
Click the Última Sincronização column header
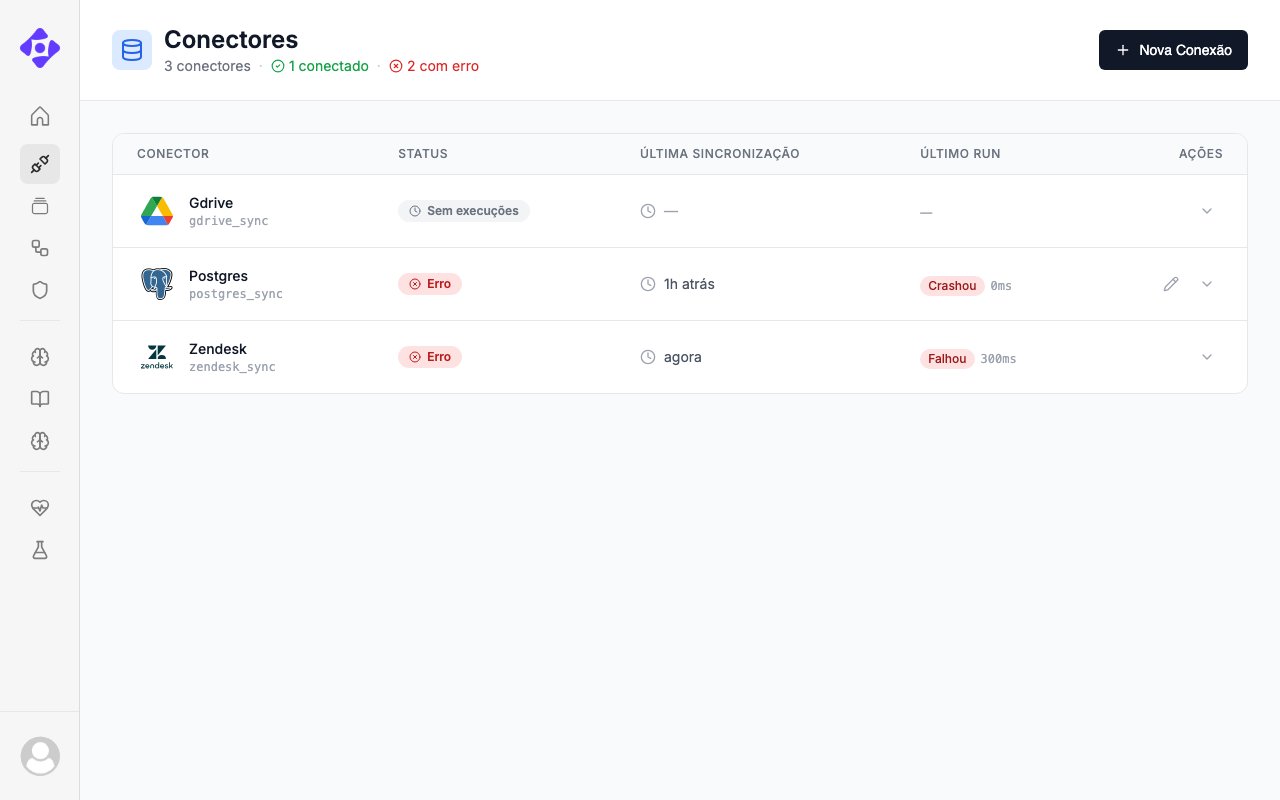pyautogui.click(x=720, y=154)
